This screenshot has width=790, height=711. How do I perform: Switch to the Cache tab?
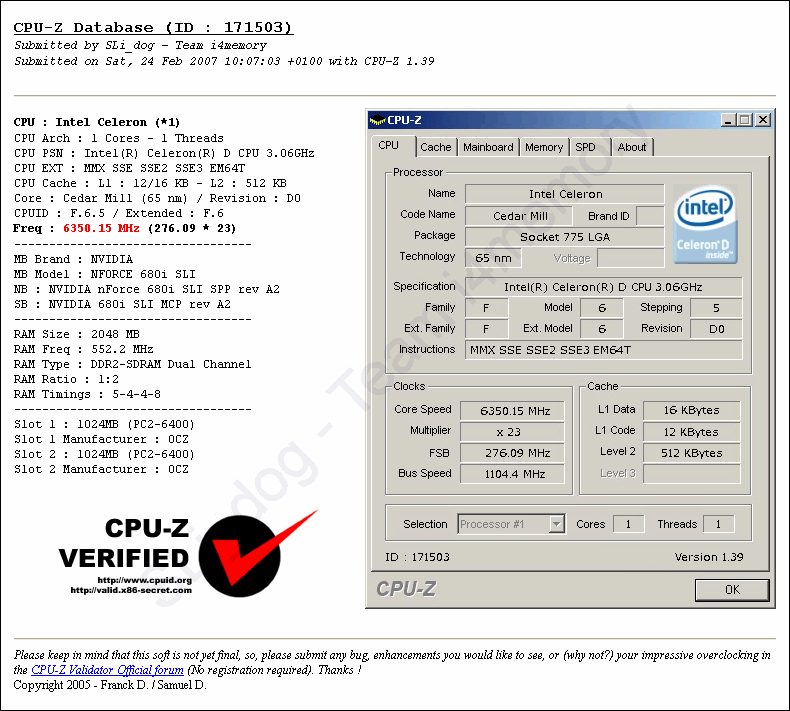coord(436,147)
